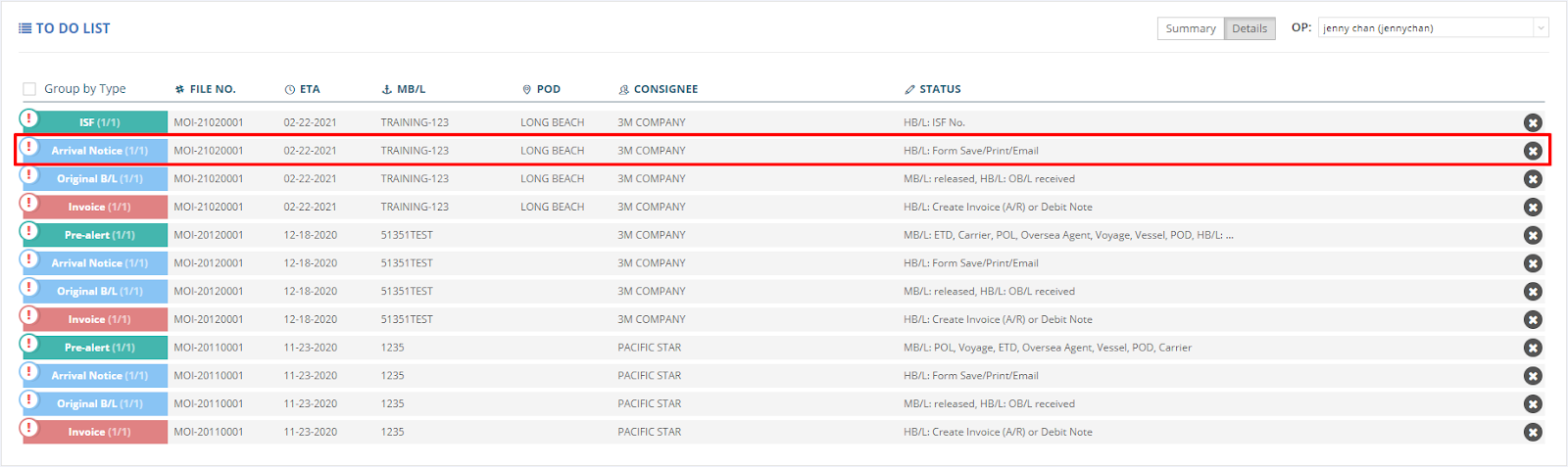This screenshot has width=1568, height=467.
Task: Open Arrival Notice tag for MOI-20120001
Action: click(99, 263)
